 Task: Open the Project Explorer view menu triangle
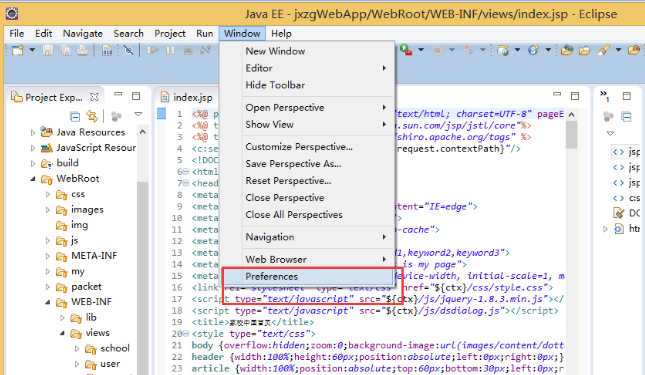point(138,114)
